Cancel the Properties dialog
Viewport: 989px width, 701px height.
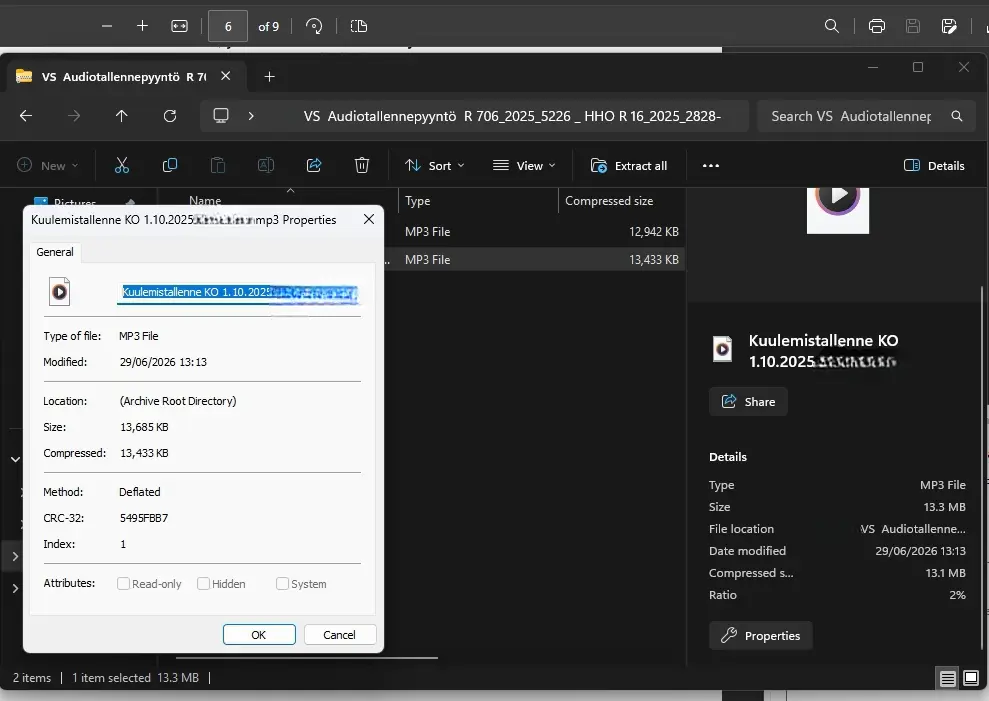tap(339, 635)
